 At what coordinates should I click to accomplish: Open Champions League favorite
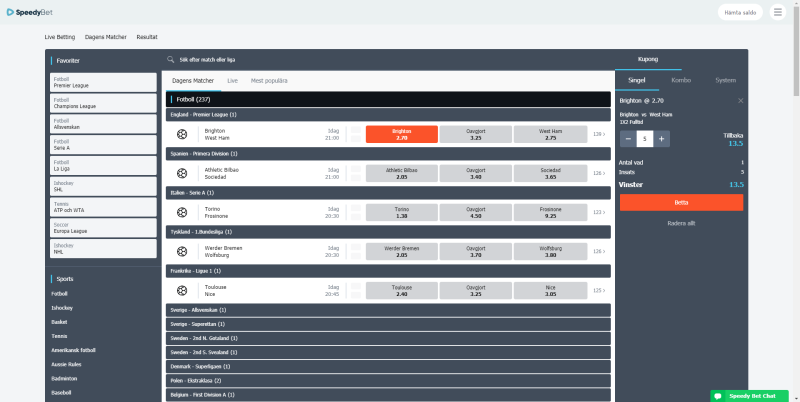pos(103,103)
